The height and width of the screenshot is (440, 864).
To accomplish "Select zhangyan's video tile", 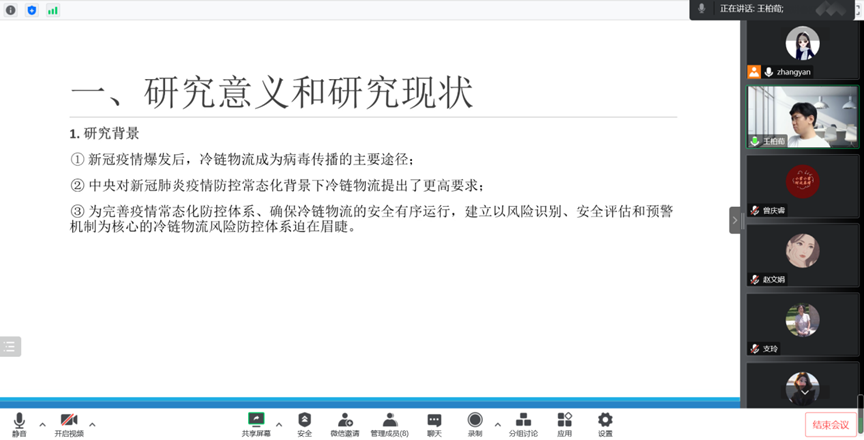I will click(x=801, y=49).
